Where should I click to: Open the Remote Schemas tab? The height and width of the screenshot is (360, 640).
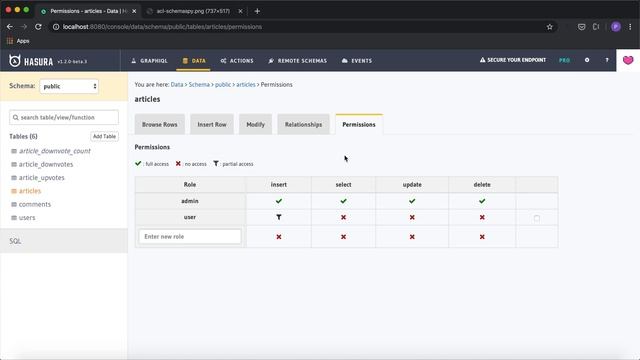coord(298,61)
